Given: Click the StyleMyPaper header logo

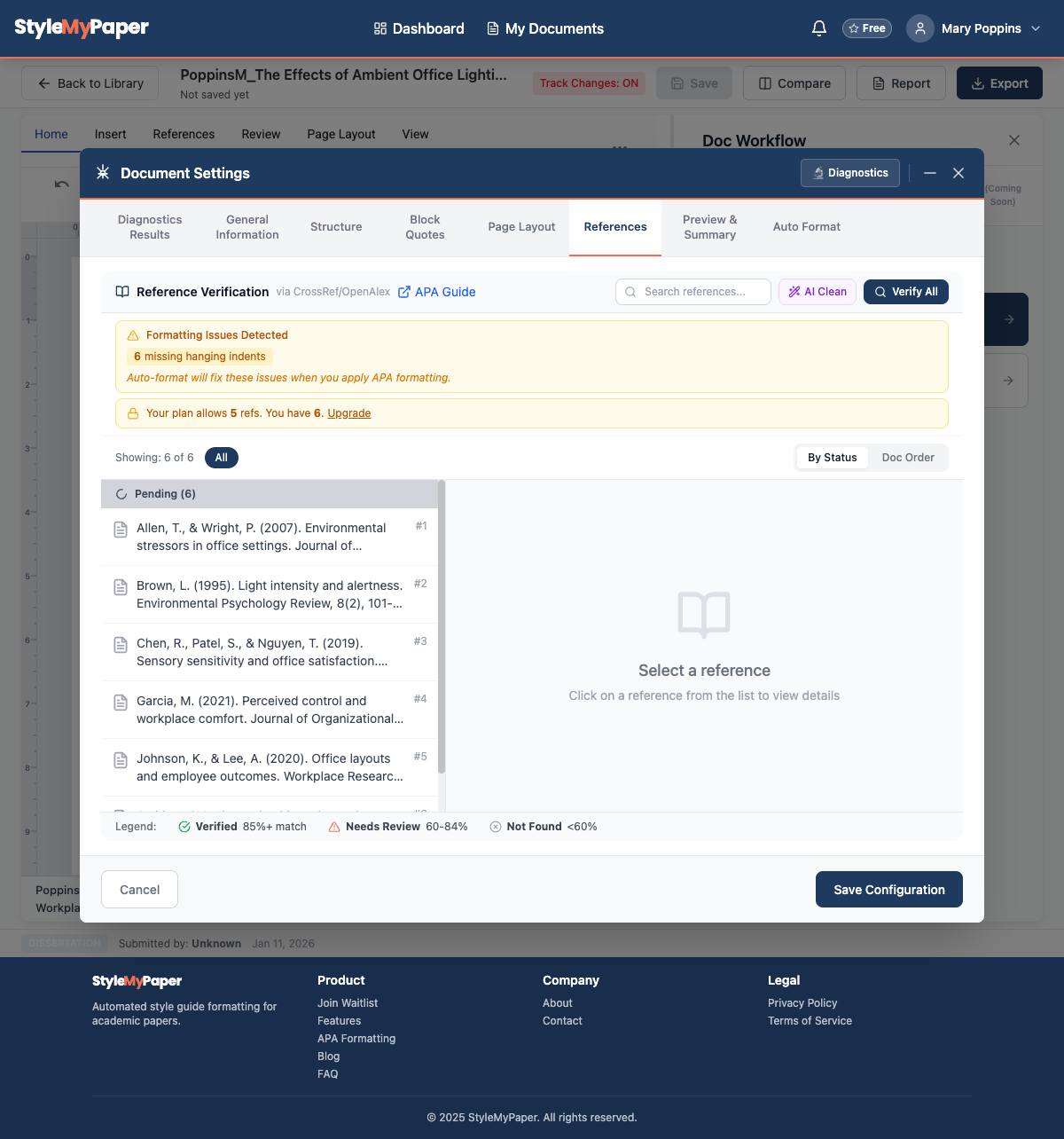Looking at the screenshot, I should tap(82, 27).
